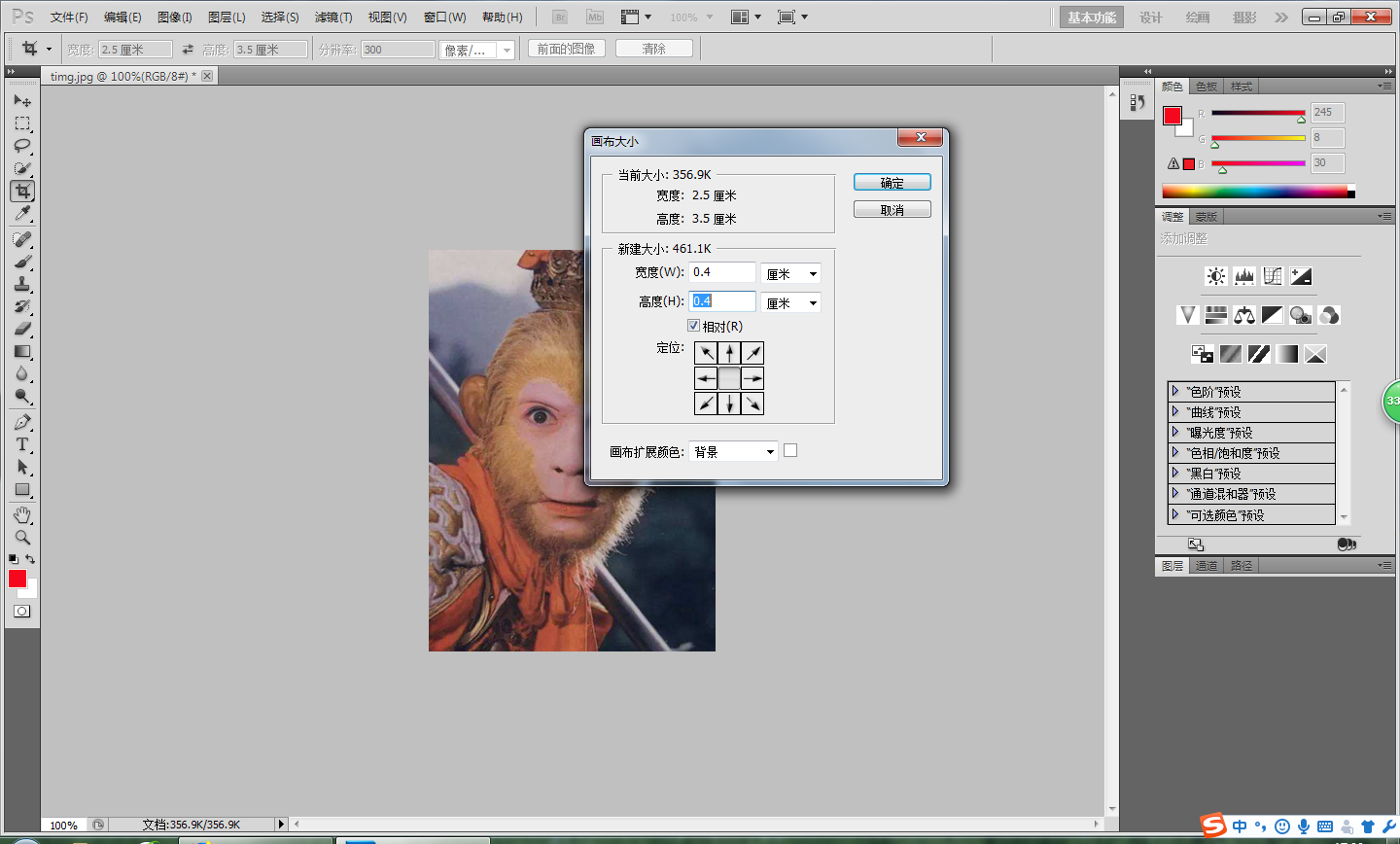Screen dimensions: 1400x844
Task: Click 前面的图像 button
Action: point(567,49)
